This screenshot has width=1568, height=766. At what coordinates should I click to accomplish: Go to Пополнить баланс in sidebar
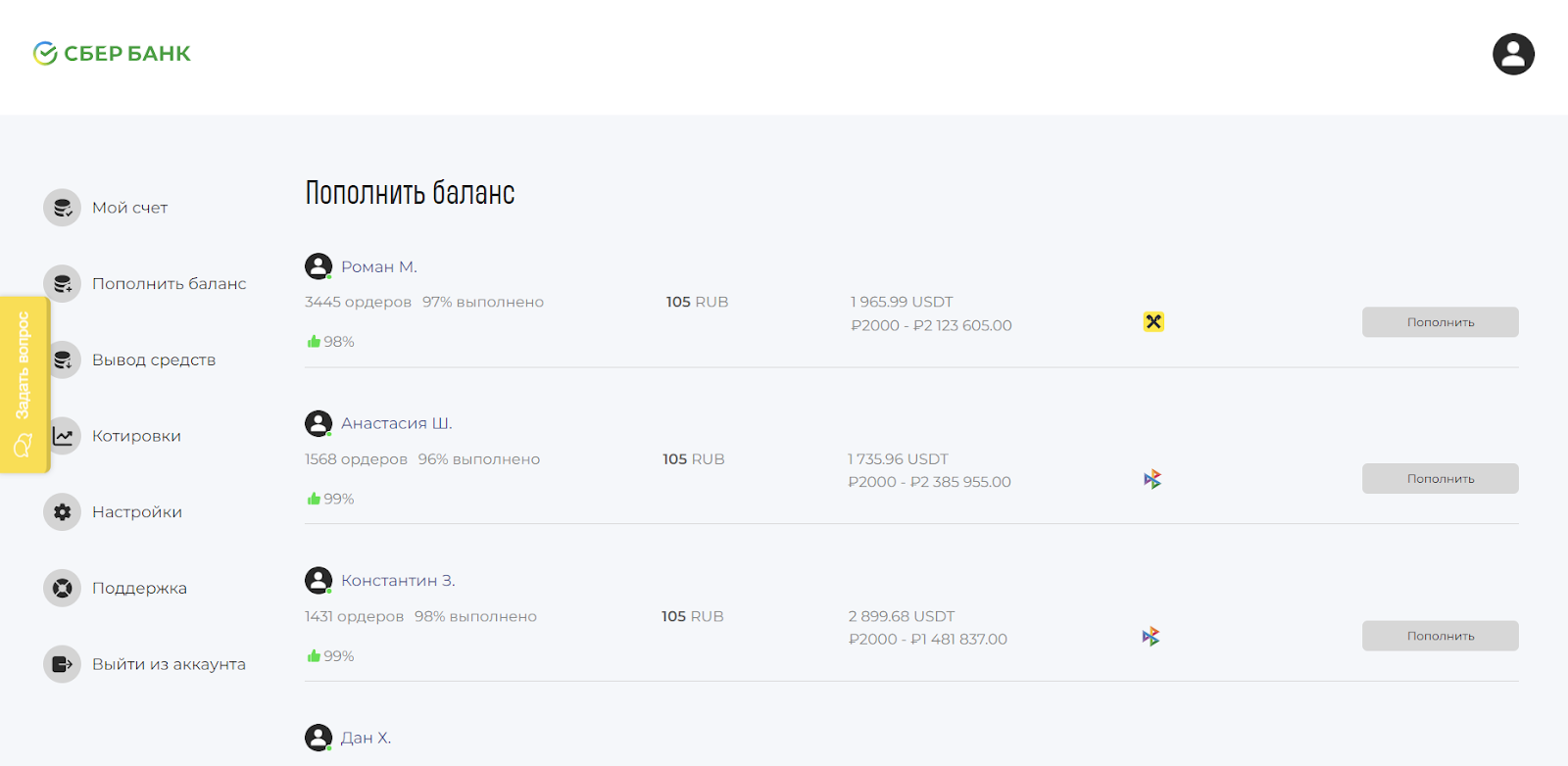[169, 284]
